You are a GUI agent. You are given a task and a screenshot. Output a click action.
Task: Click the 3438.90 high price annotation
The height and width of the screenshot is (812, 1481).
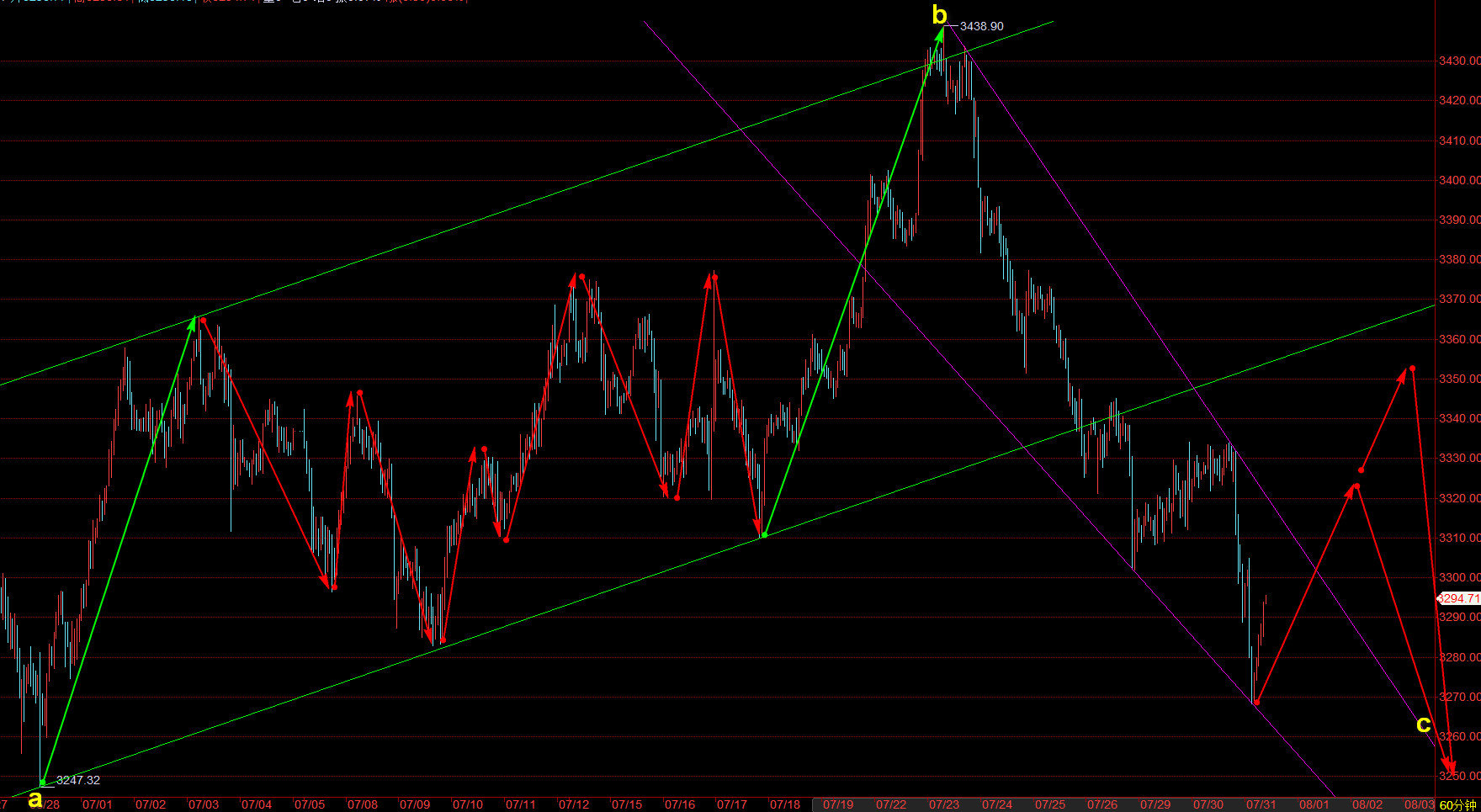tap(981, 26)
